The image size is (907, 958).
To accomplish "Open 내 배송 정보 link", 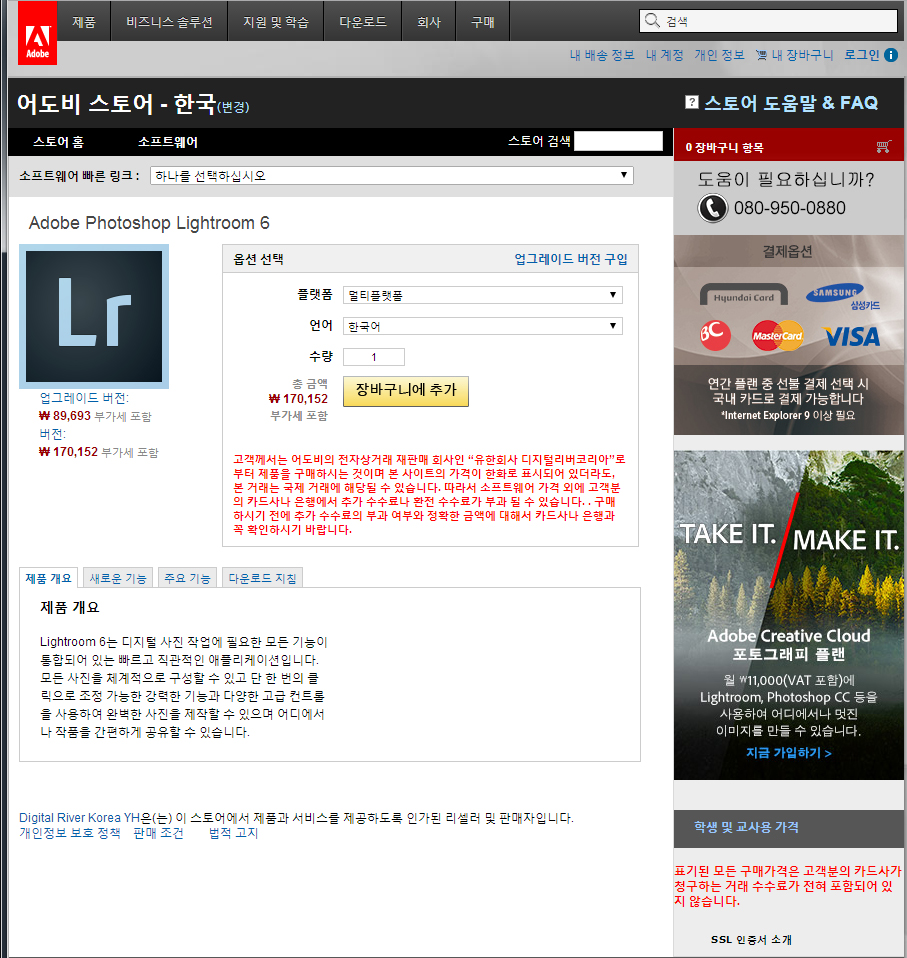I will click(x=602, y=55).
